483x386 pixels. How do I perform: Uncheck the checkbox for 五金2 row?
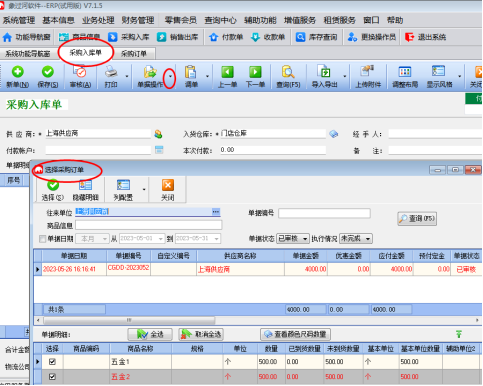click(x=52, y=377)
